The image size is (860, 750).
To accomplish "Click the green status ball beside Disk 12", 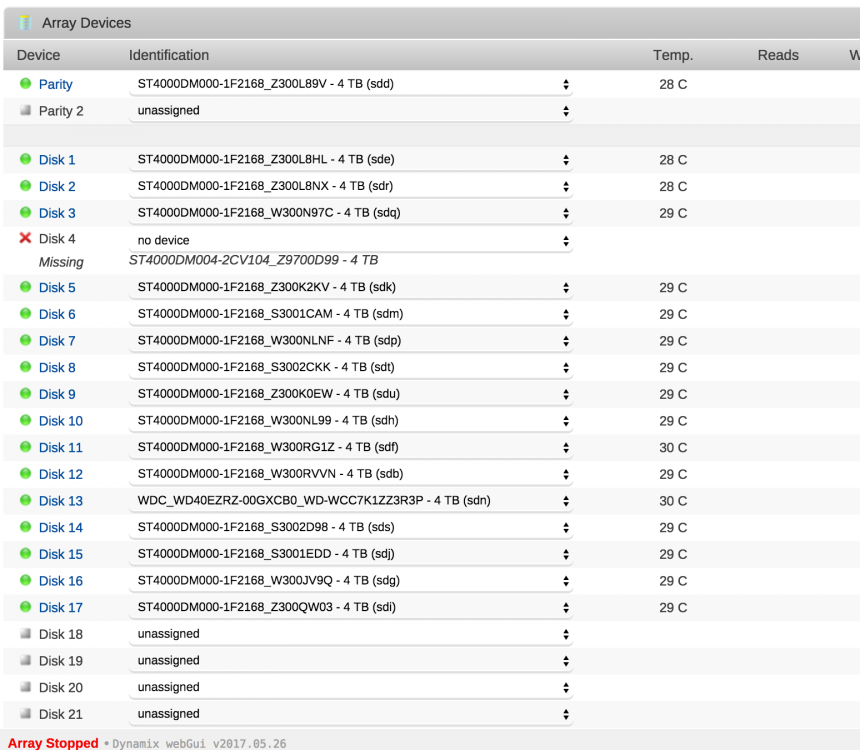I will tap(25, 473).
